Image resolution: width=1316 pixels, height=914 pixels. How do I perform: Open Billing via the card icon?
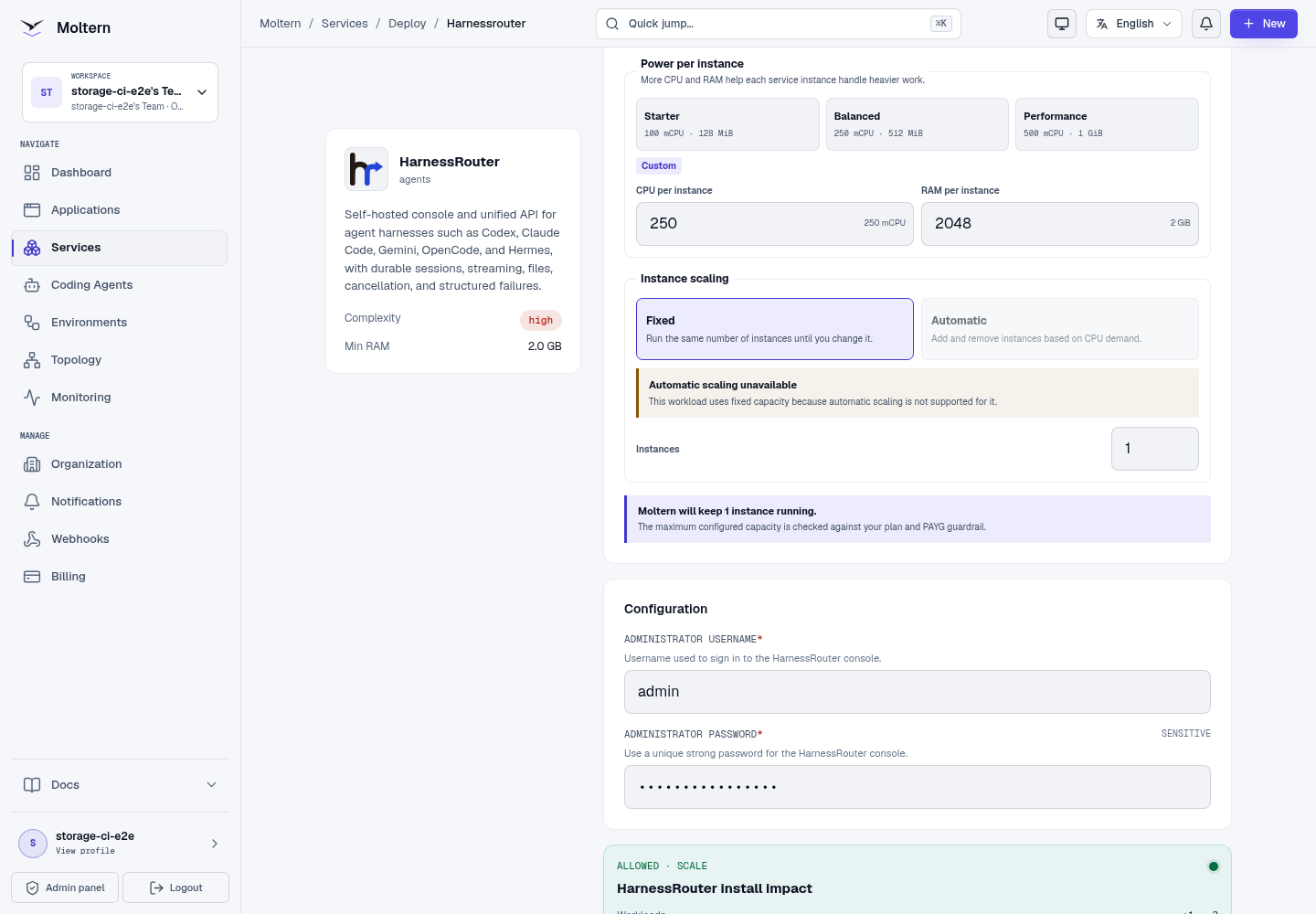pyautogui.click(x=32, y=577)
